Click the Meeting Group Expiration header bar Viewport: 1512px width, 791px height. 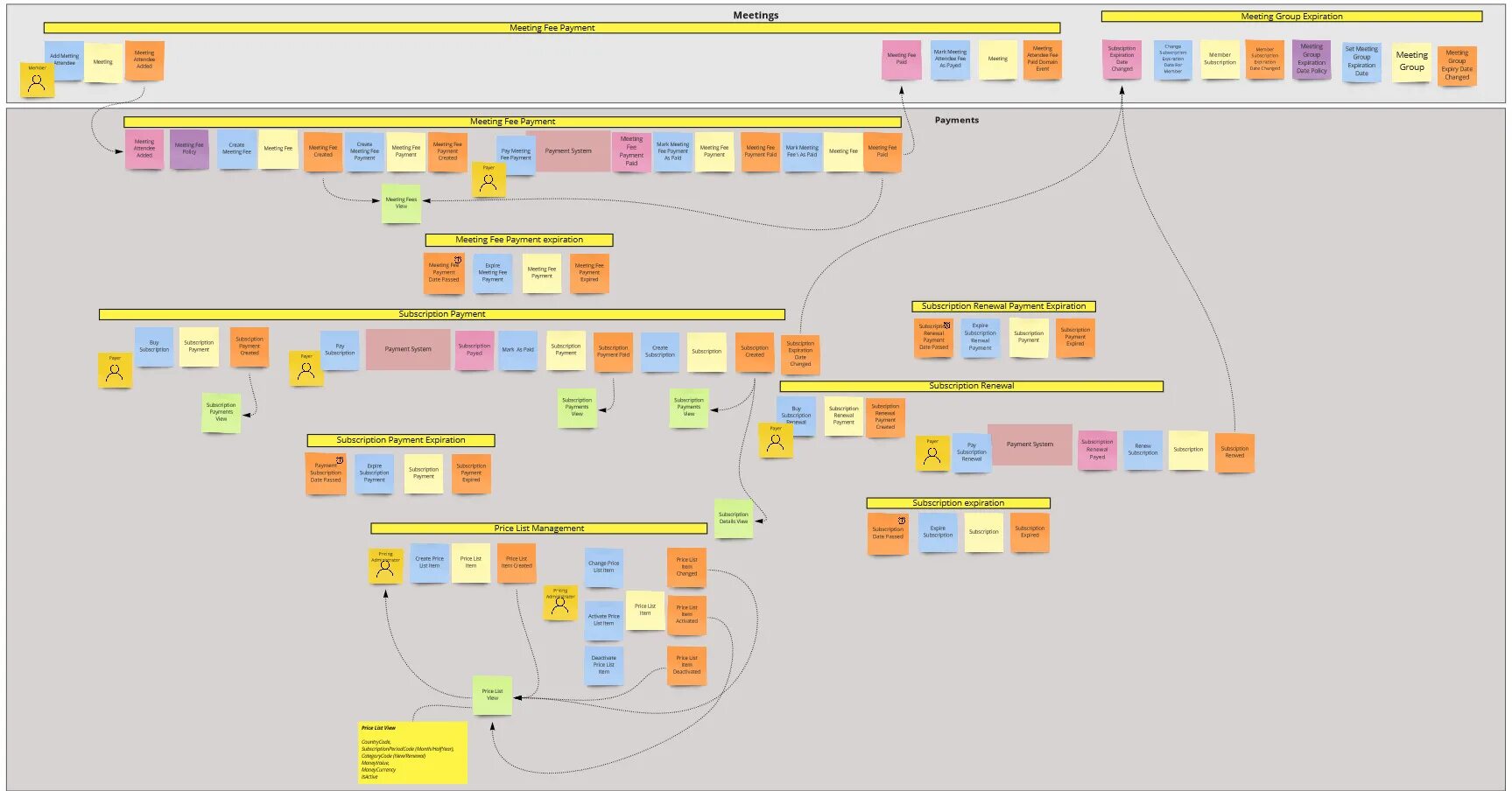(x=1291, y=17)
